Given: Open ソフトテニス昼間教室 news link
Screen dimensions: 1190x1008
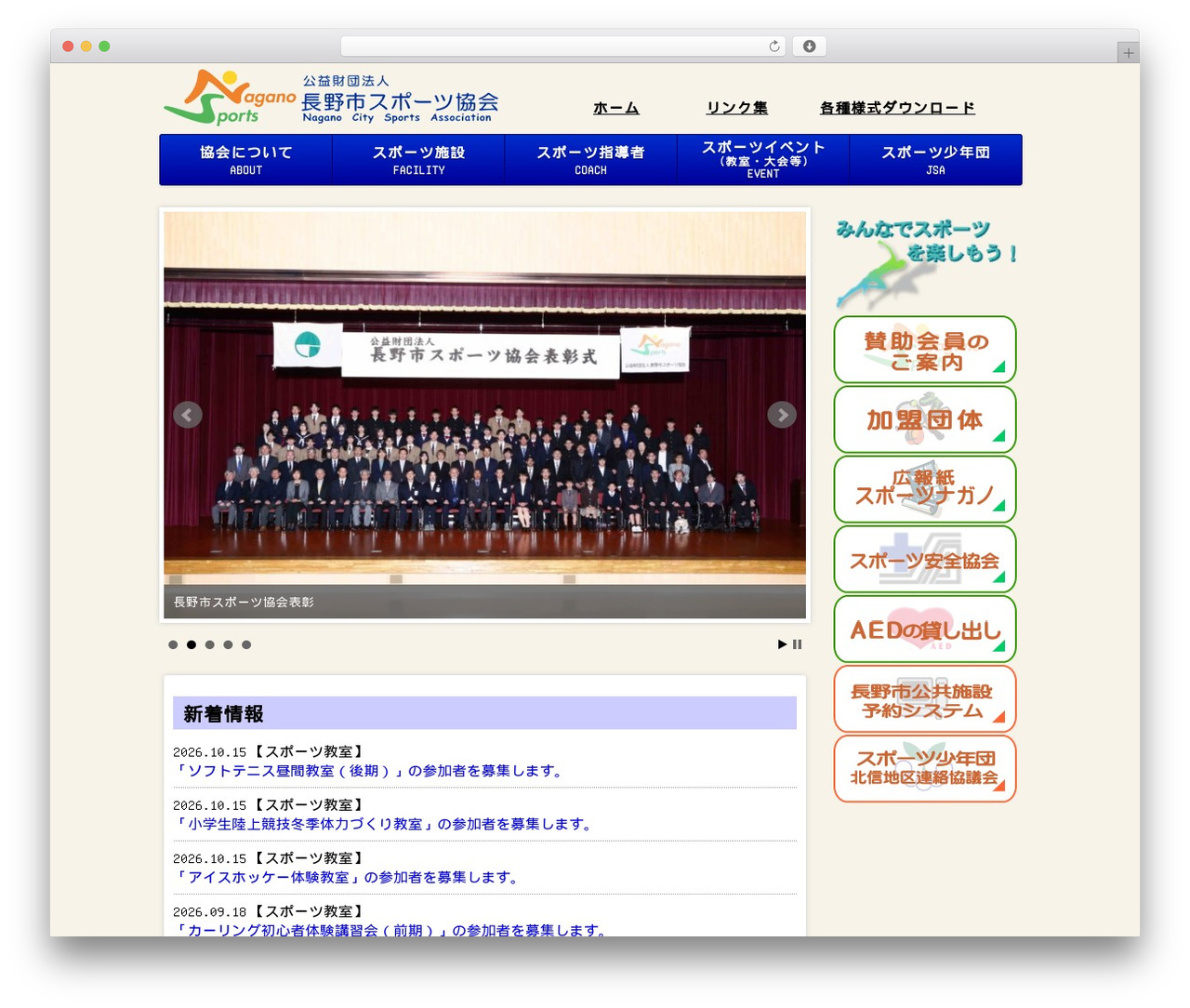Looking at the screenshot, I should [x=369, y=771].
